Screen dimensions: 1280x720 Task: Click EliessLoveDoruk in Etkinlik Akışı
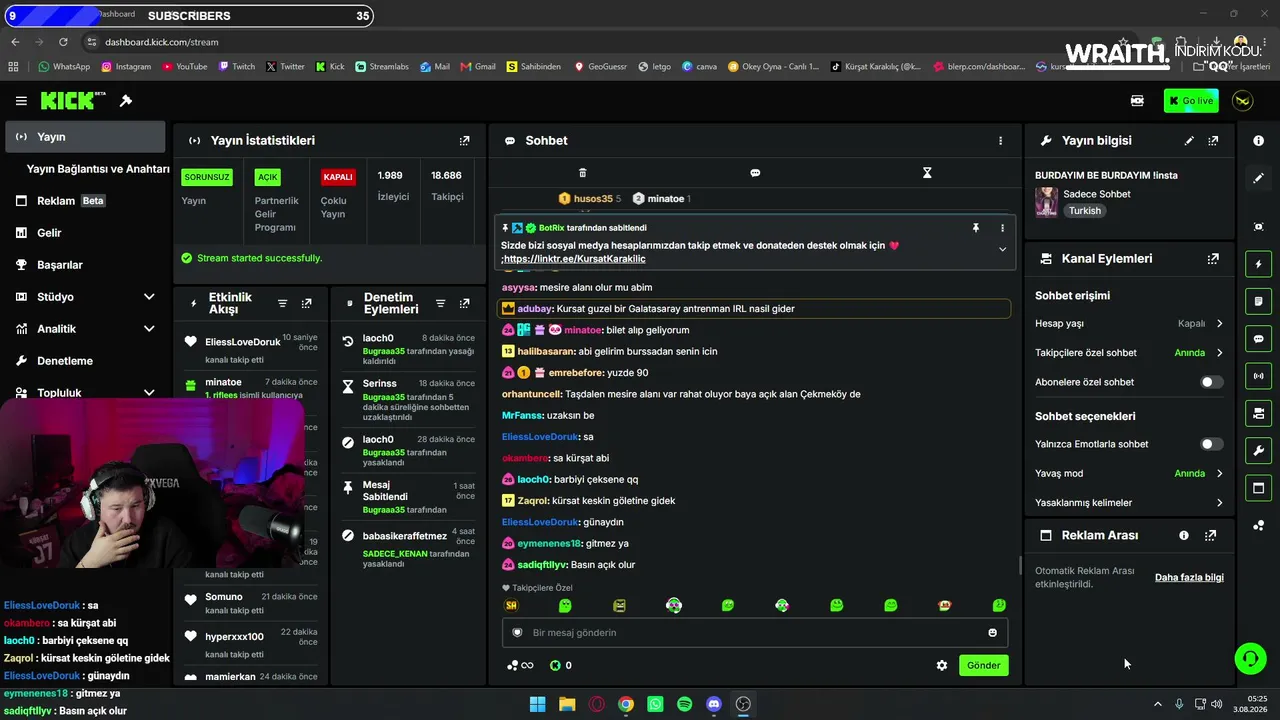[243, 342]
